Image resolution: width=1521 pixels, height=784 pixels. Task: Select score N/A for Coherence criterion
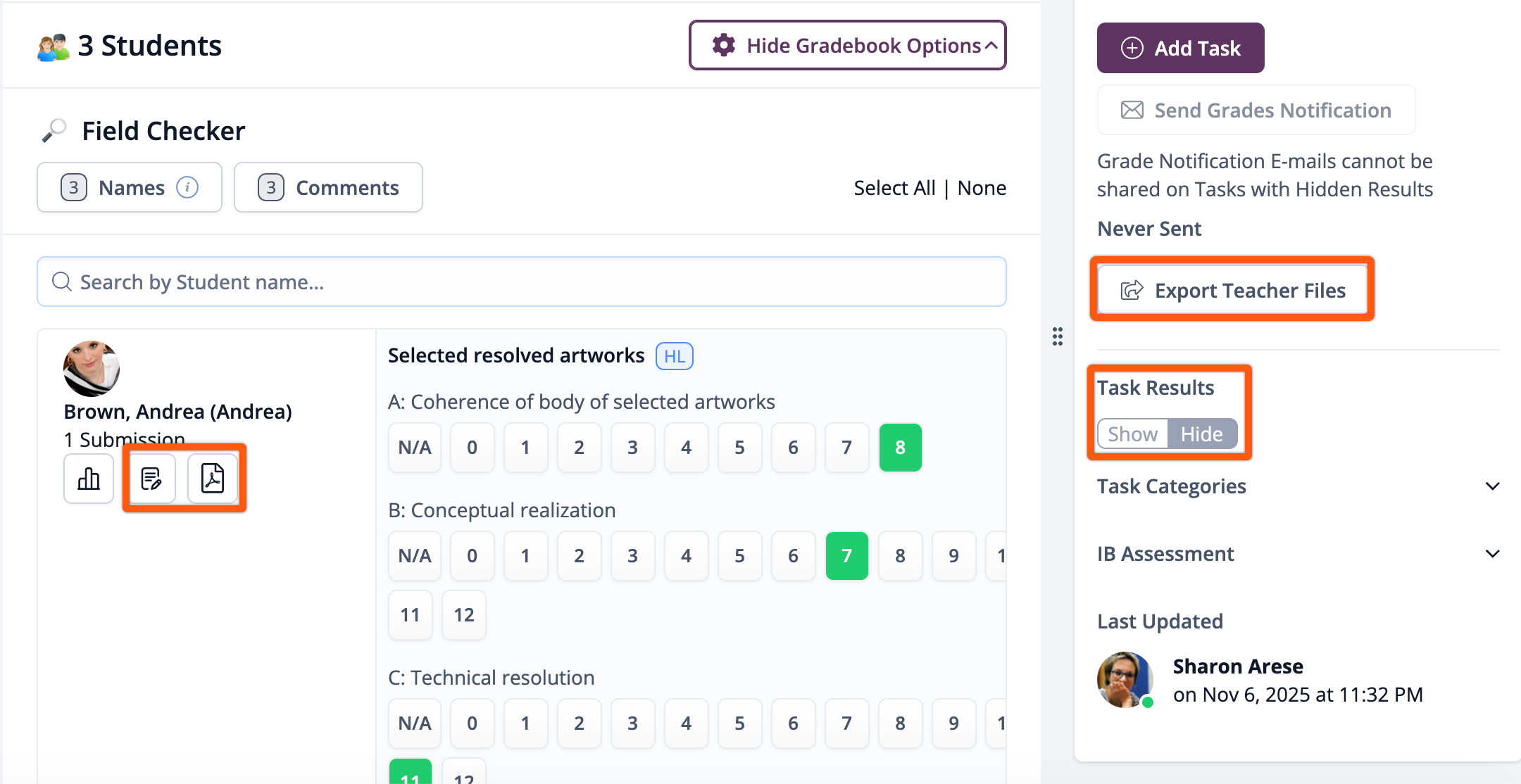415,448
